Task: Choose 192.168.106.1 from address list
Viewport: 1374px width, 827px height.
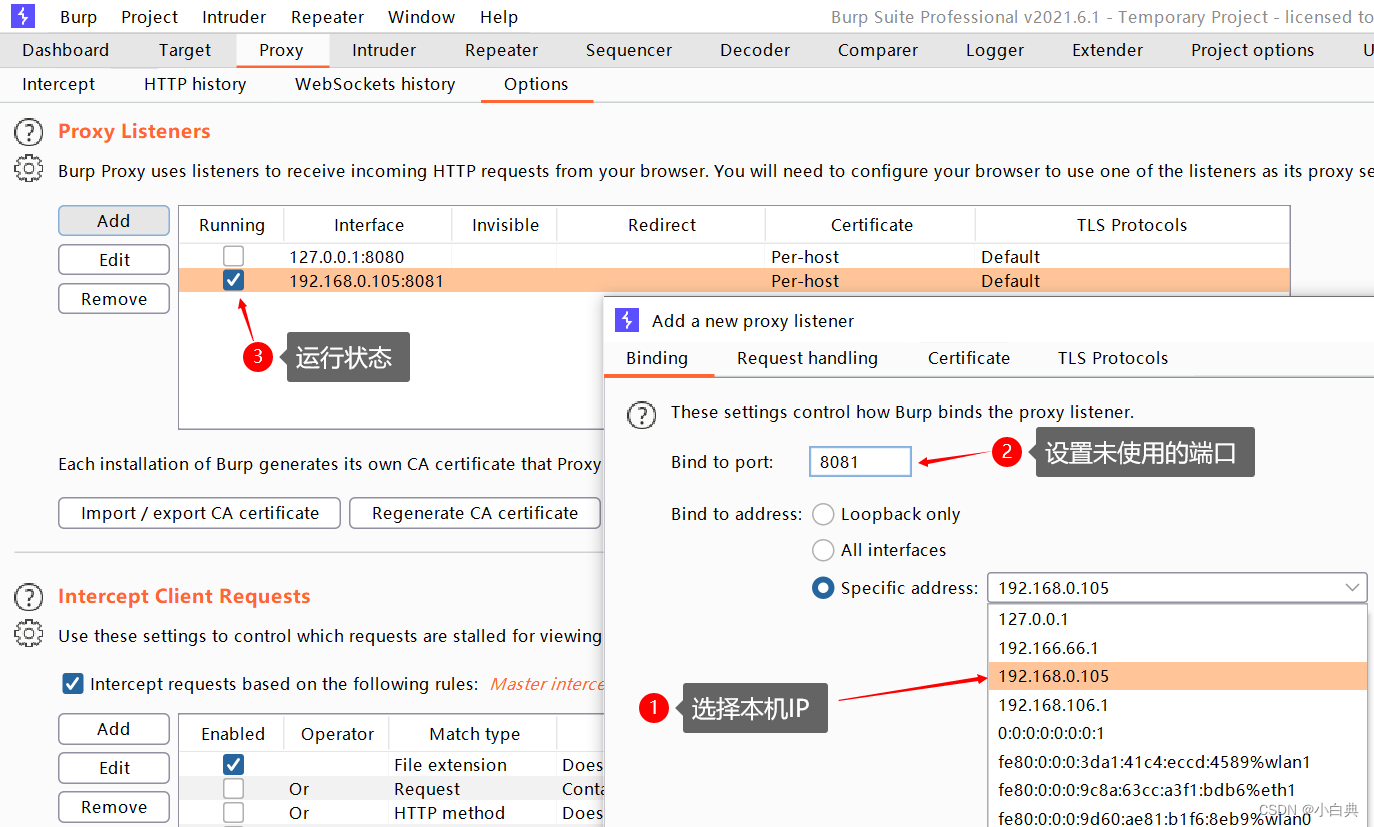Action: click(x=1177, y=705)
